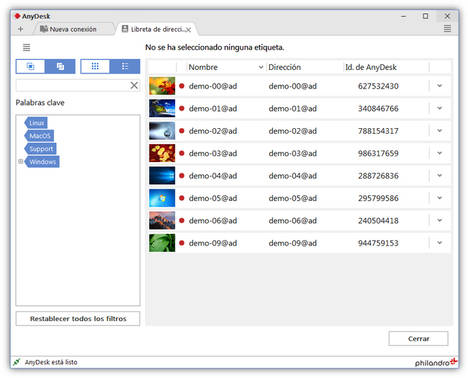Expand dropdown arrow for demo-01@ad row

click(439, 108)
